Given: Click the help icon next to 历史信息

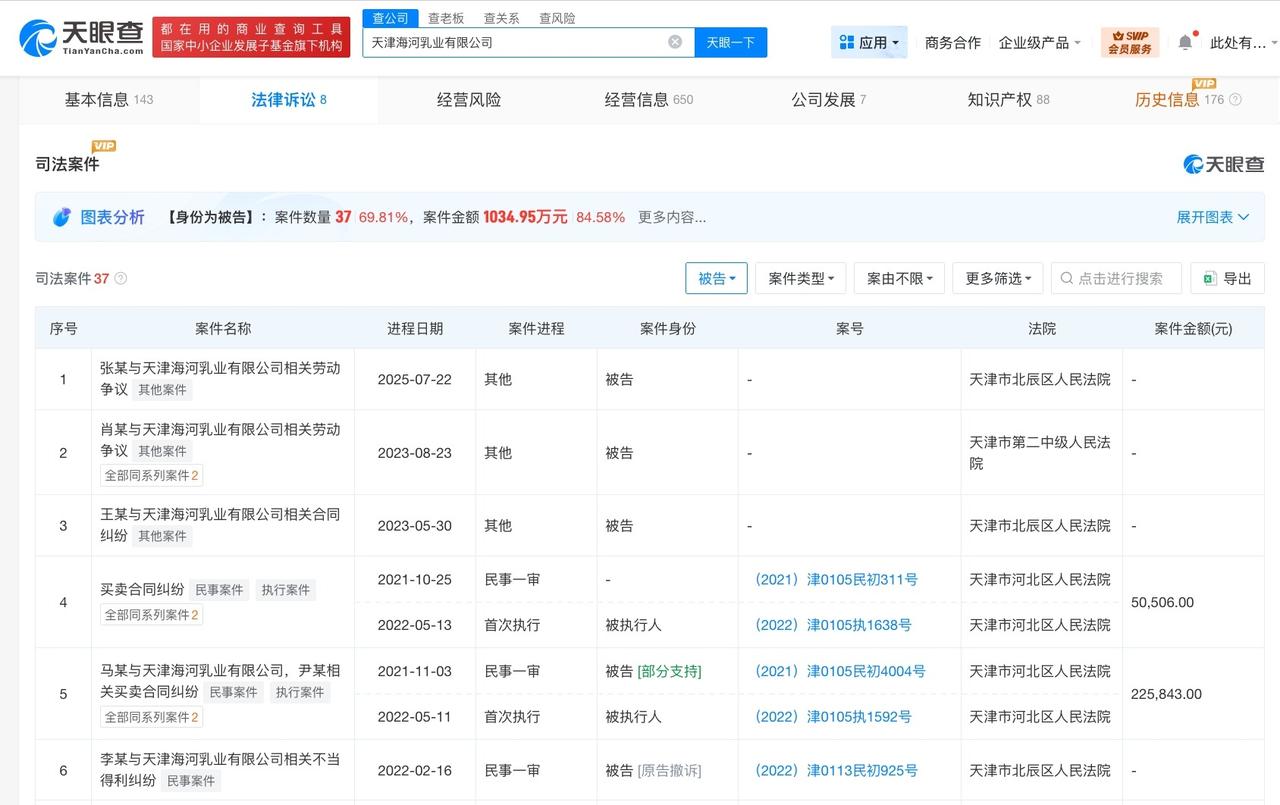Looking at the screenshot, I should [x=1235, y=100].
